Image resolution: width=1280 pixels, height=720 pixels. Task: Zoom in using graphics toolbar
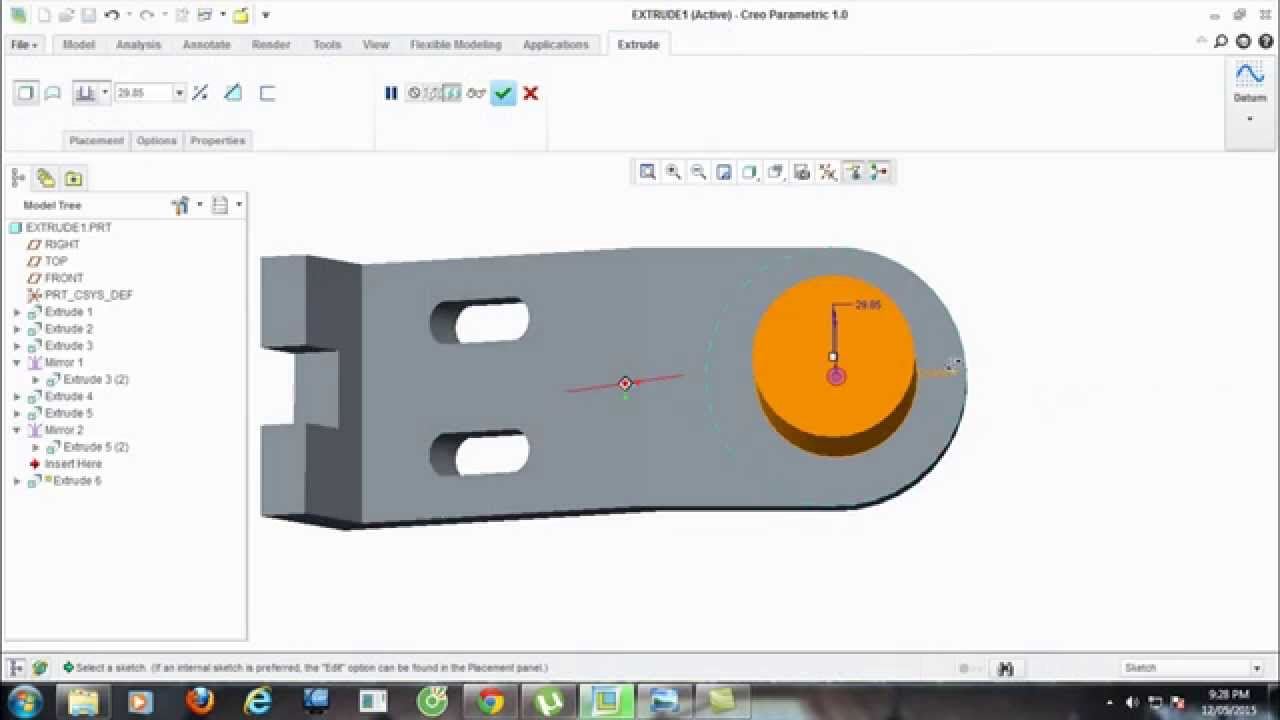tap(674, 172)
